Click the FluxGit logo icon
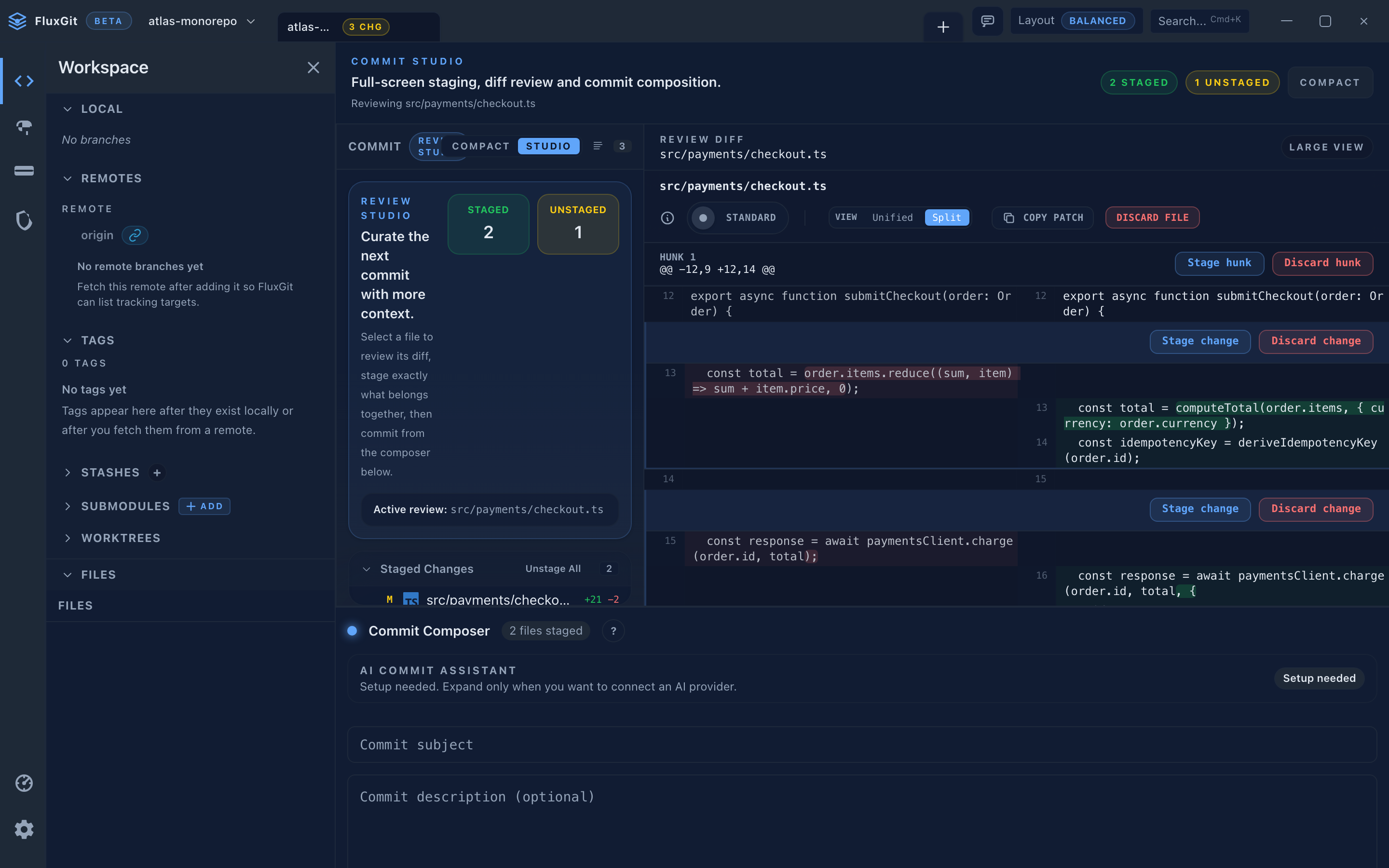This screenshot has width=1389, height=868. [x=17, y=21]
